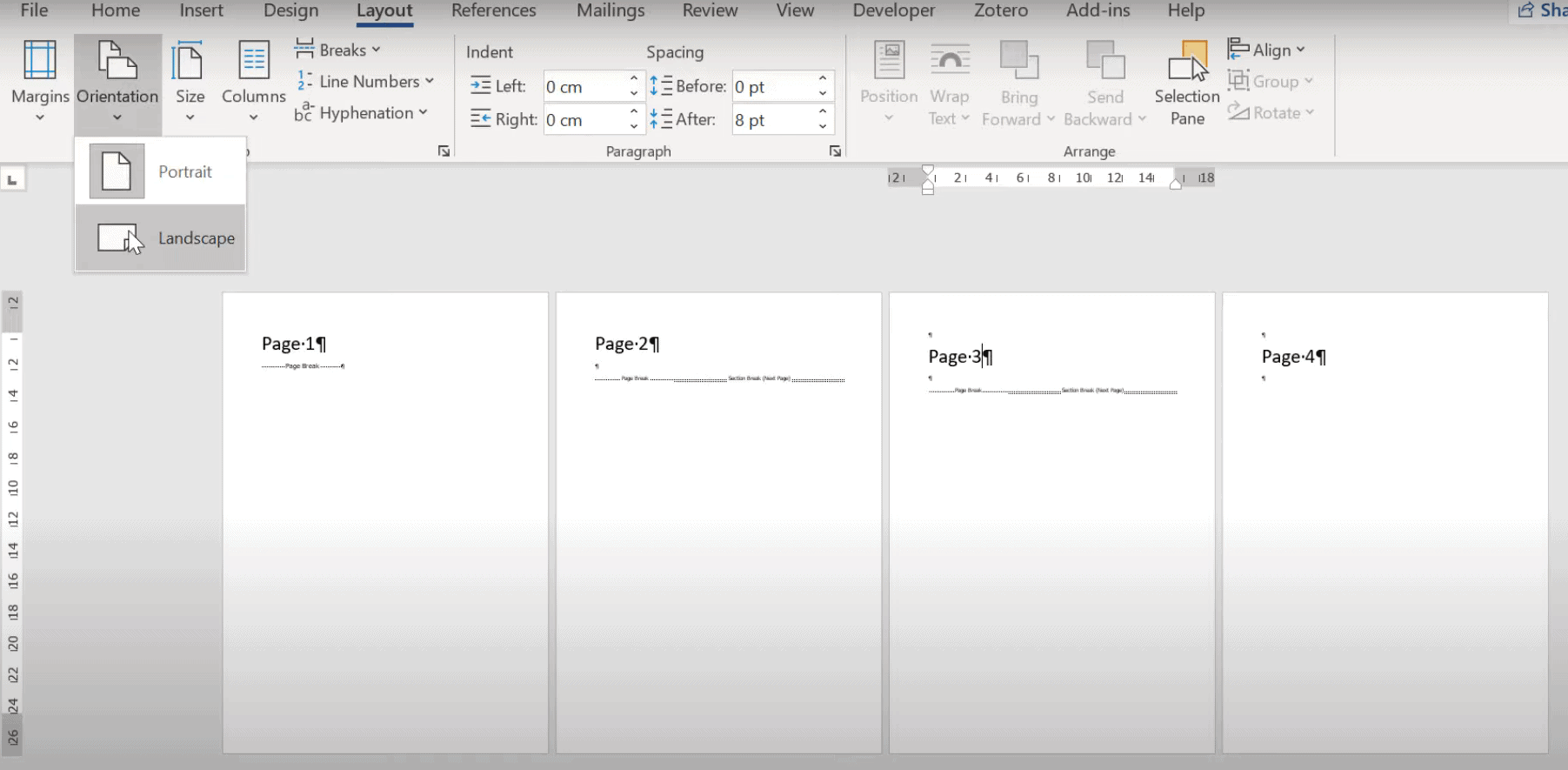Viewport: 1568px width, 770px height.
Task: Click the Columns icon
Action: (253, 61)
